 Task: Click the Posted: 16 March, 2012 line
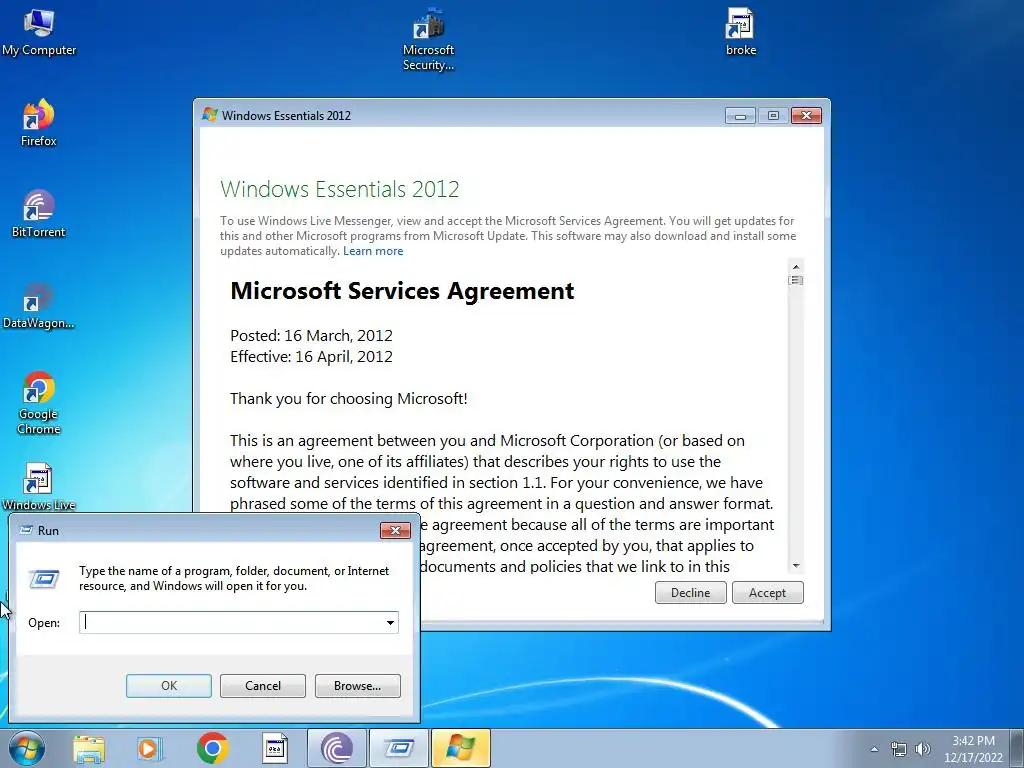click(x=311, y=336)
